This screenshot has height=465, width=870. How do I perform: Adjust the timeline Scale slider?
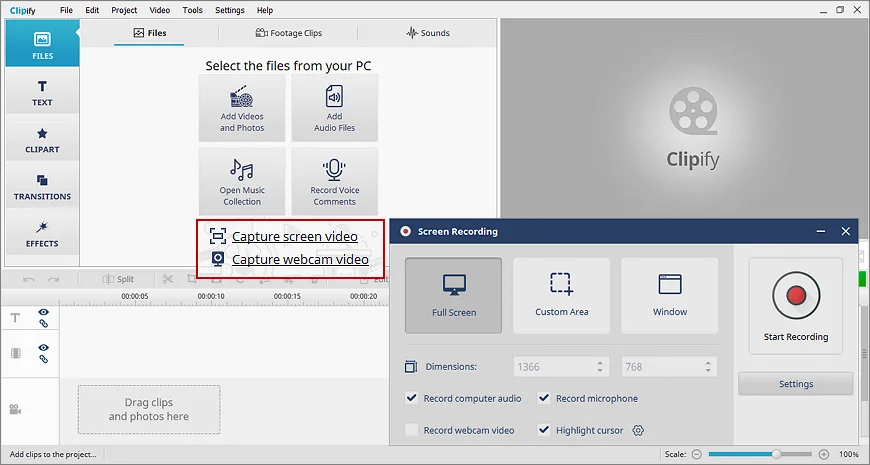click(x=760, y=454)
